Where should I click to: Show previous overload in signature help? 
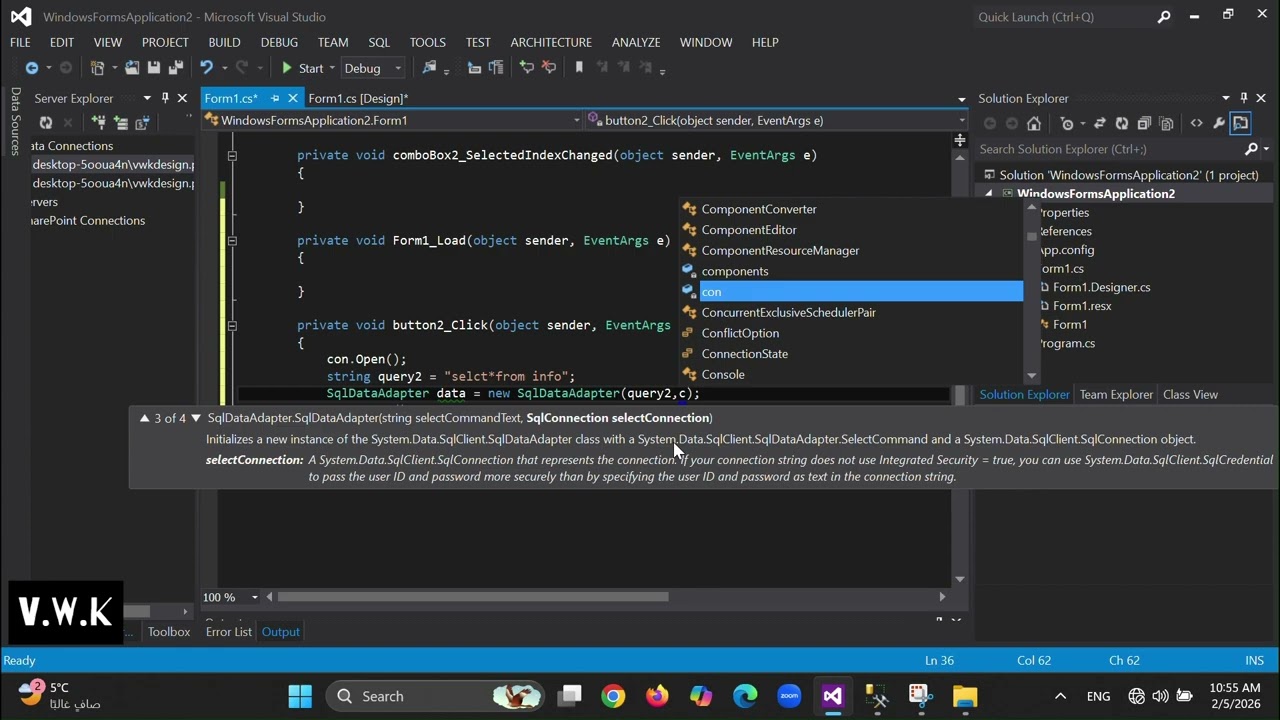(x=144, y=418)
